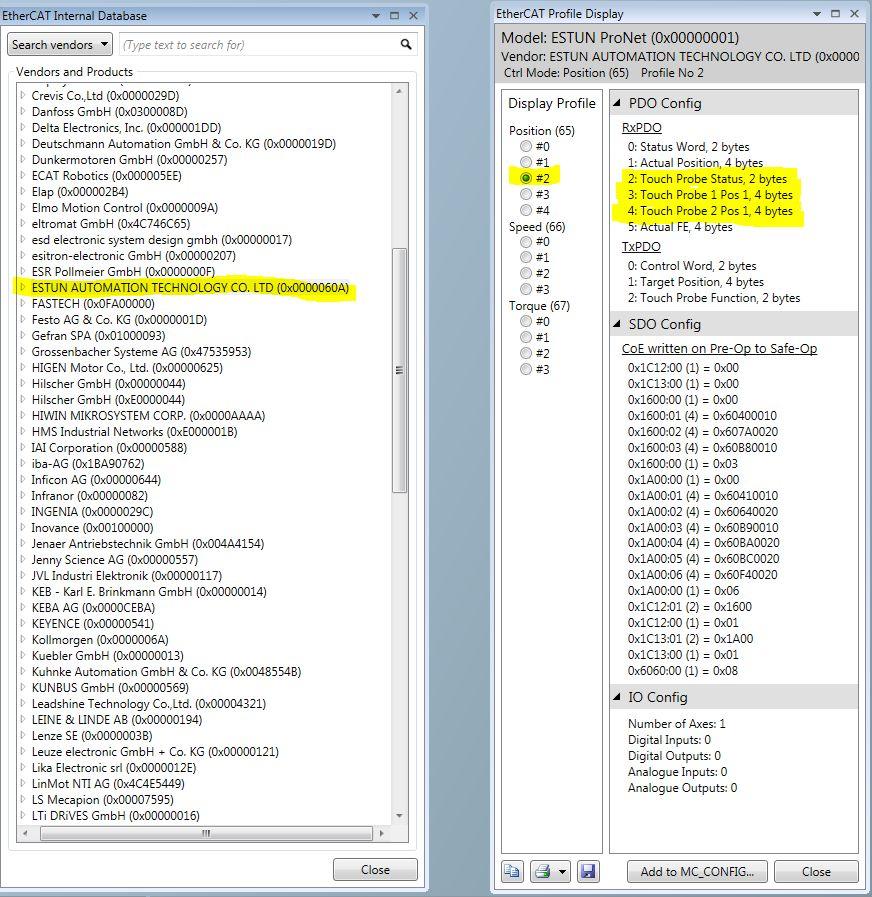
Task: Collapse the PDO Config section
Action: click(617, 103)
